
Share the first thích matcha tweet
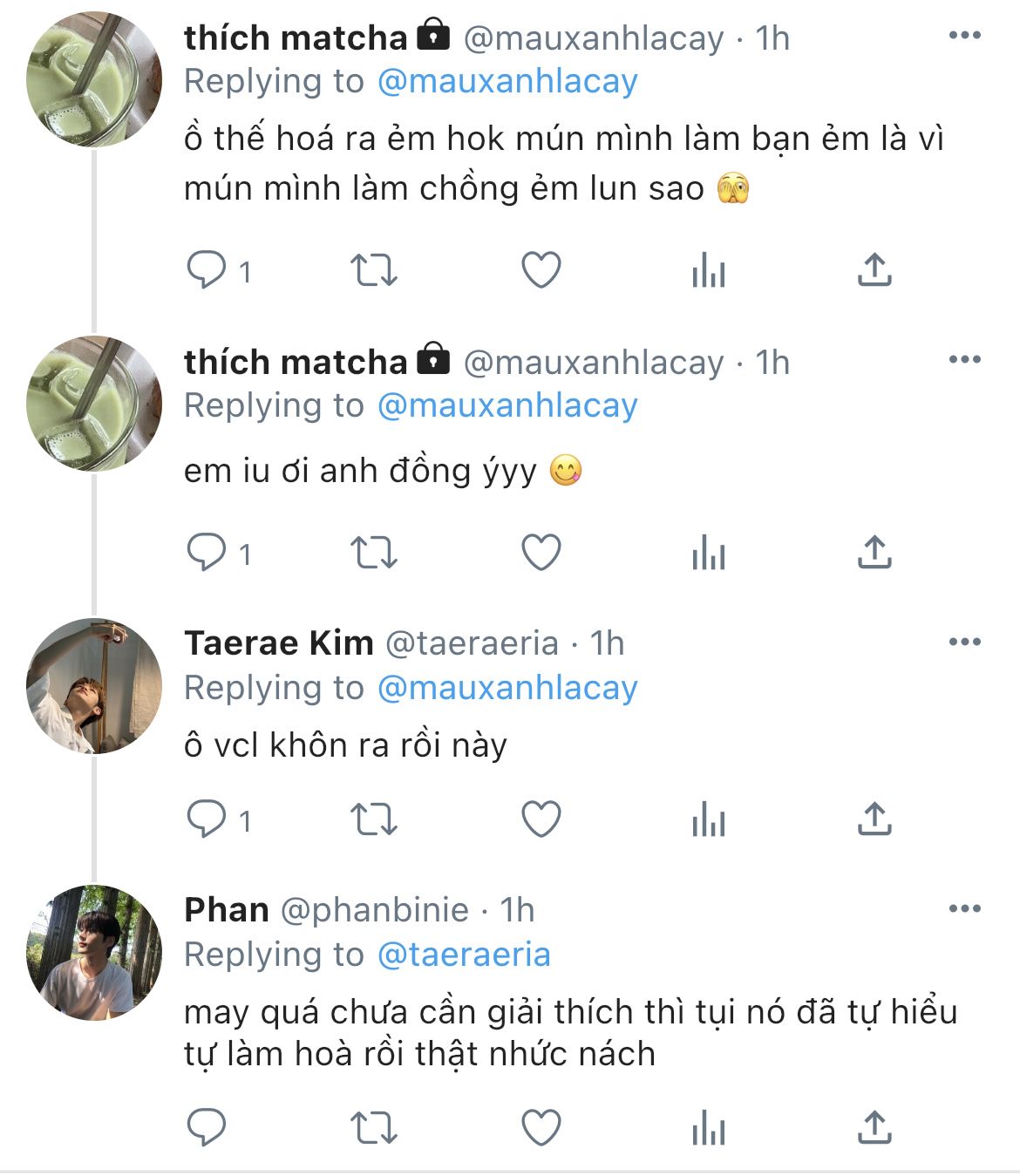point(874,270)
